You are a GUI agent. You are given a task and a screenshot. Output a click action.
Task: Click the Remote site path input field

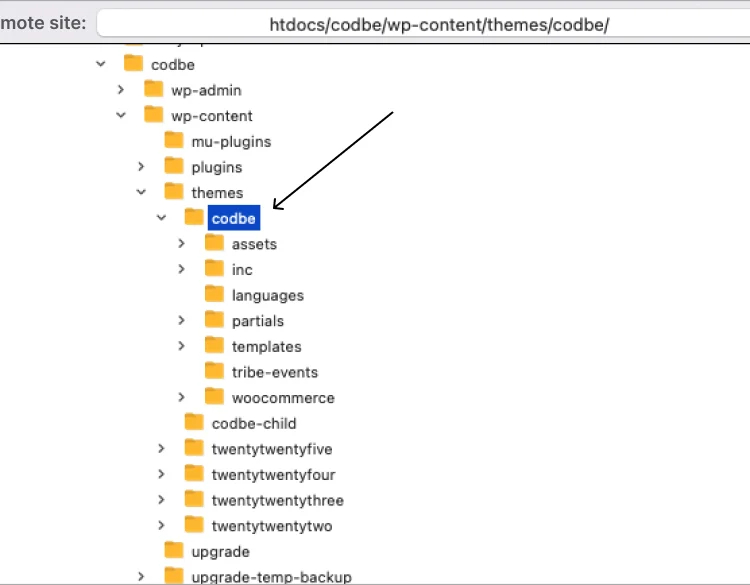424,24
